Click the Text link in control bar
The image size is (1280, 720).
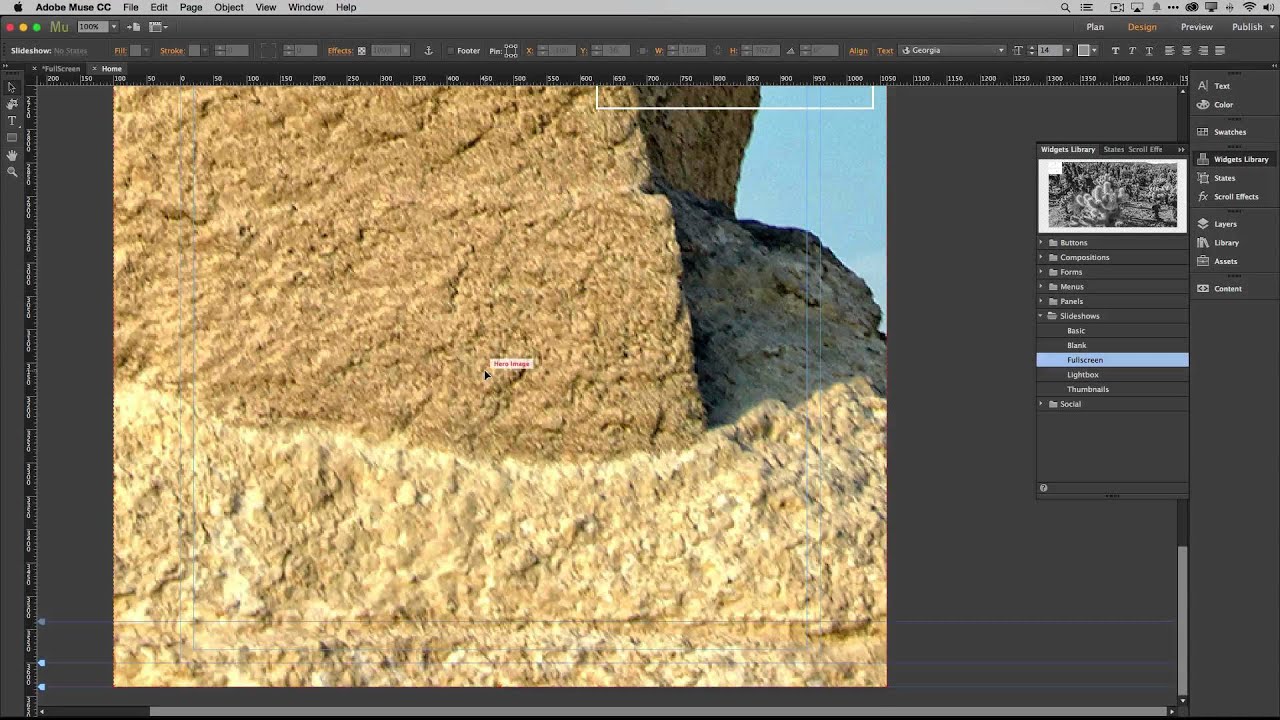(885, 51)
